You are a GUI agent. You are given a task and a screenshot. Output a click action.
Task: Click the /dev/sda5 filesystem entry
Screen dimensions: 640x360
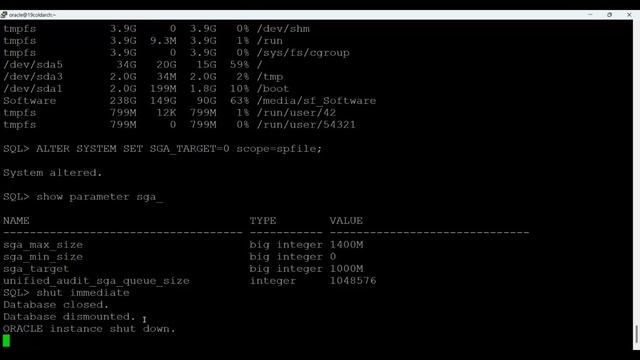(x=33, y=65)
